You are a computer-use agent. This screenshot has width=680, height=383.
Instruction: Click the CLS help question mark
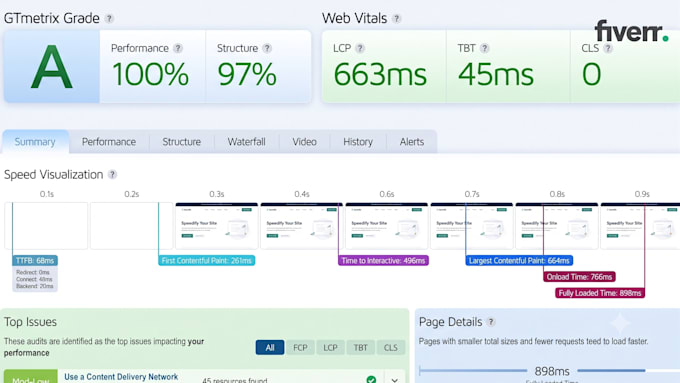click(x=608, y=48)
